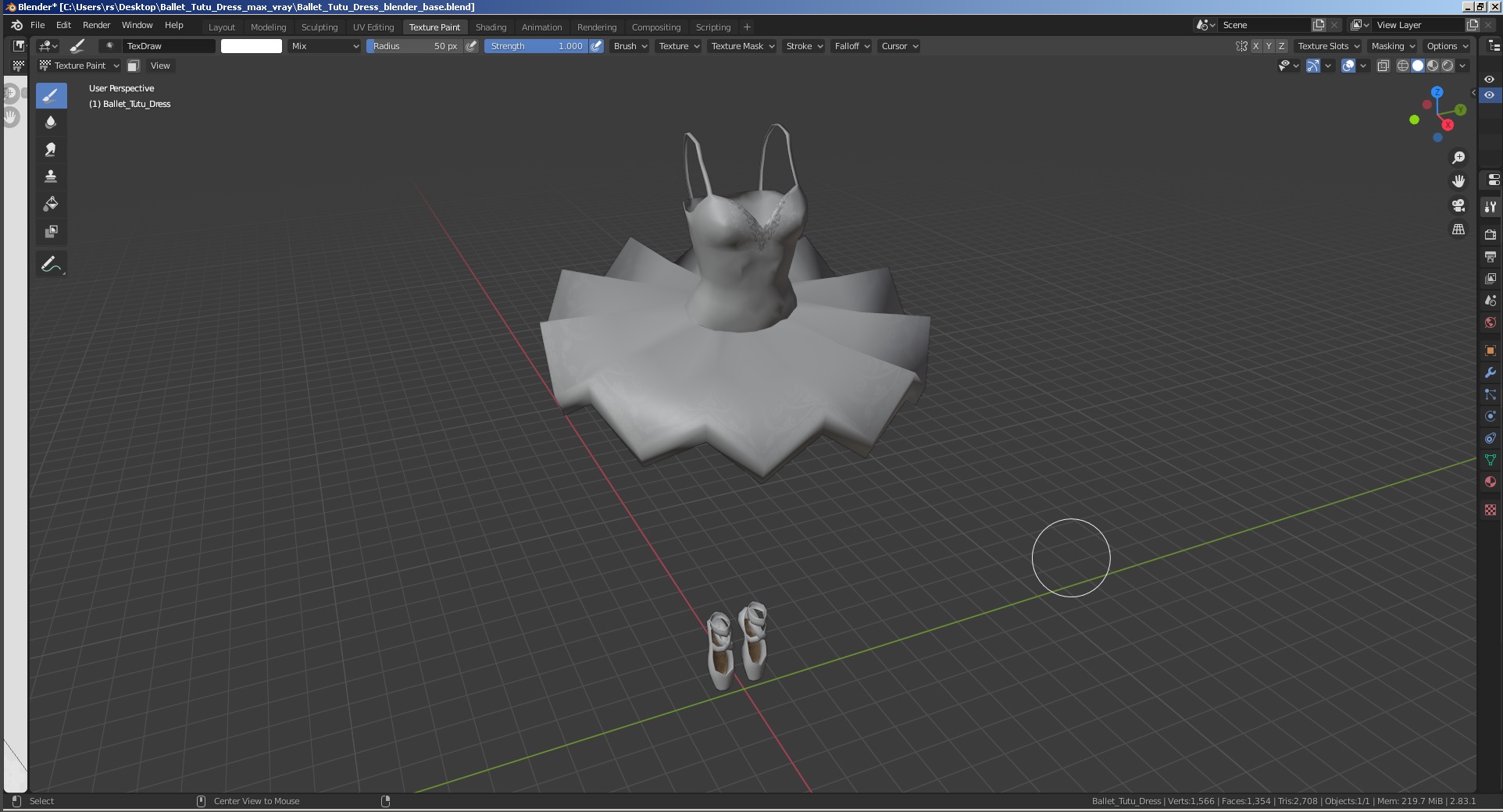1503x812 pixels.
Task: Click the viewport zoom magnifier icon
Action: tap(1458, 158)
